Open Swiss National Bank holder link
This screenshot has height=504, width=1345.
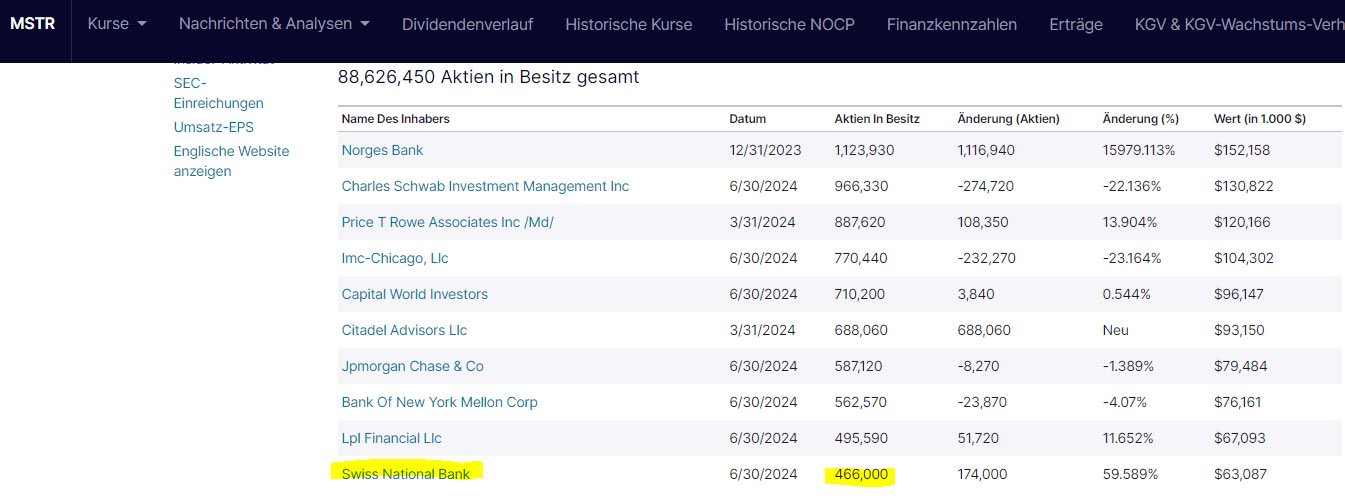405,474
